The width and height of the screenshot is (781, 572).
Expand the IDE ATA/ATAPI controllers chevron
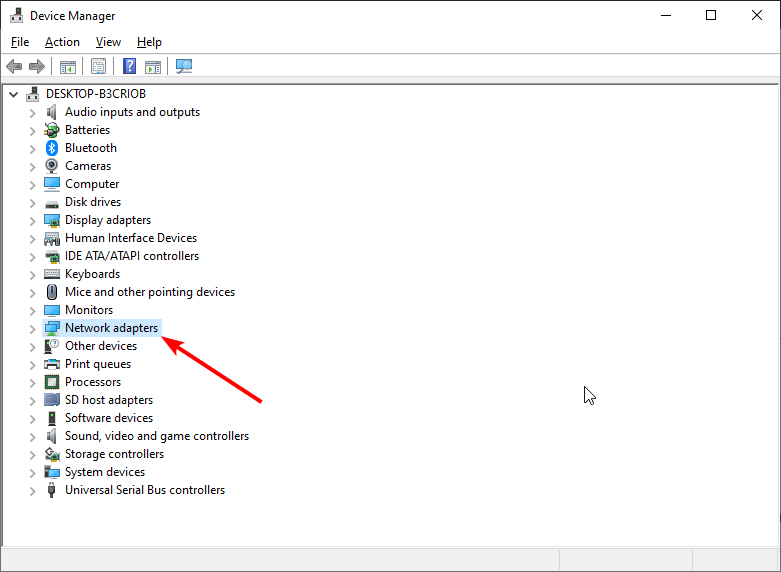[x=32, y=257]
